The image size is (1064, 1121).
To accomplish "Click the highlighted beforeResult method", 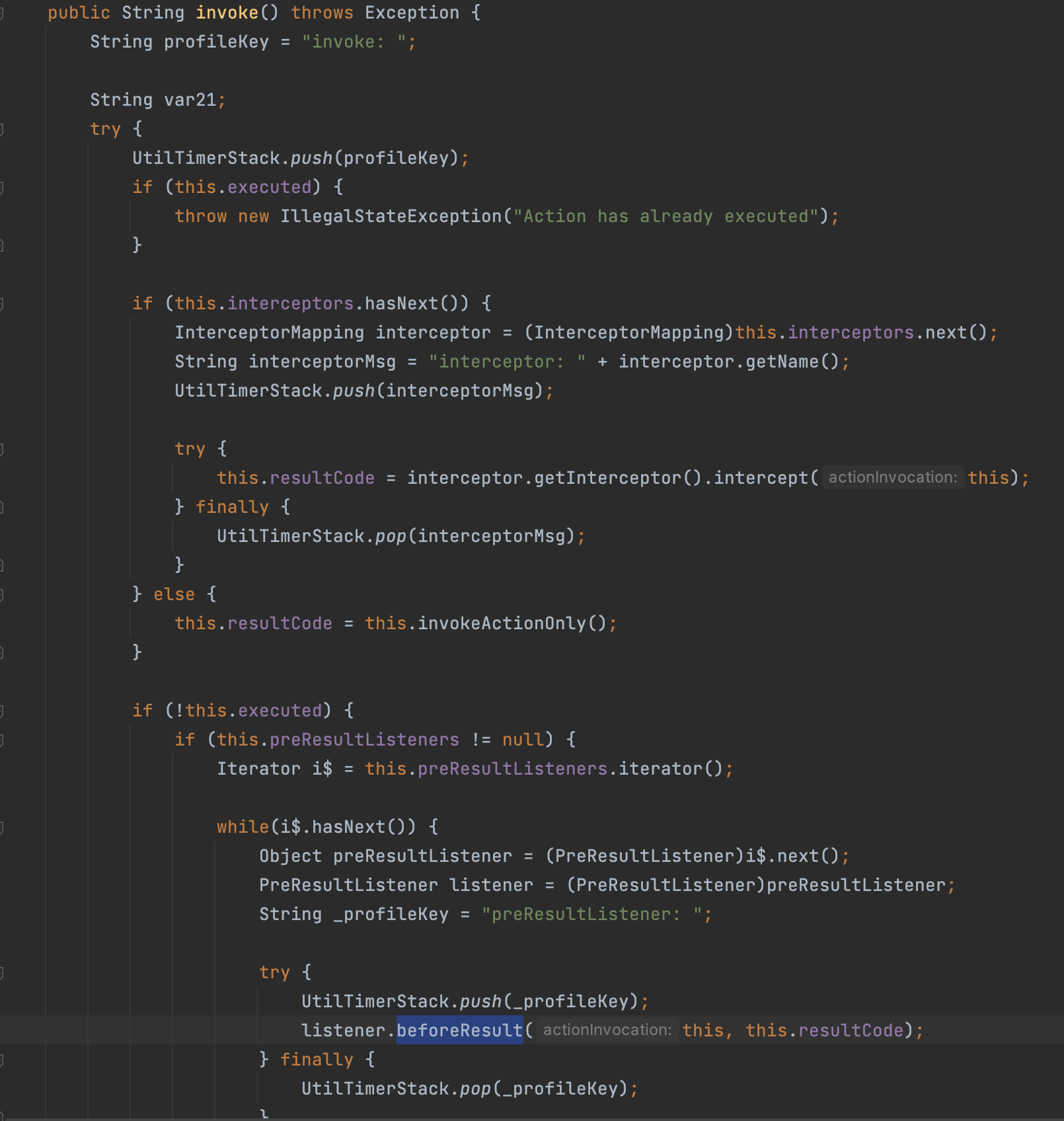I will point(460,1030).
